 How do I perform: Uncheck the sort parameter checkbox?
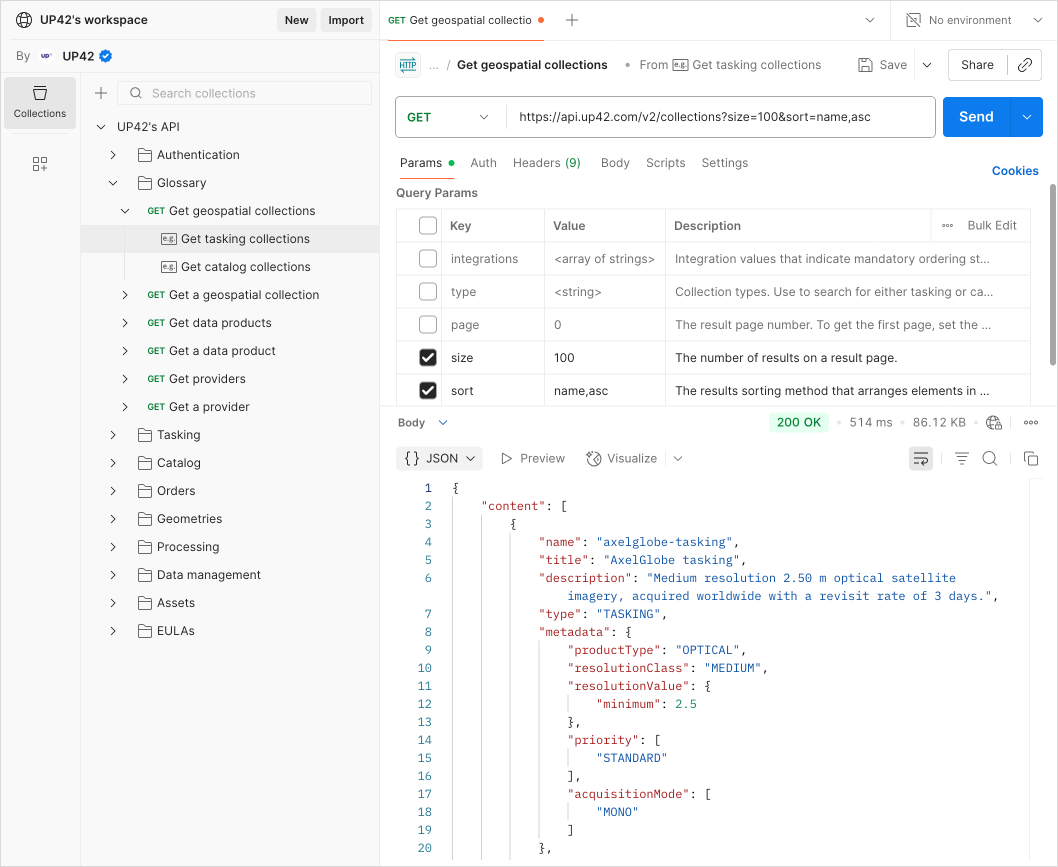click(x=428, y=391)
